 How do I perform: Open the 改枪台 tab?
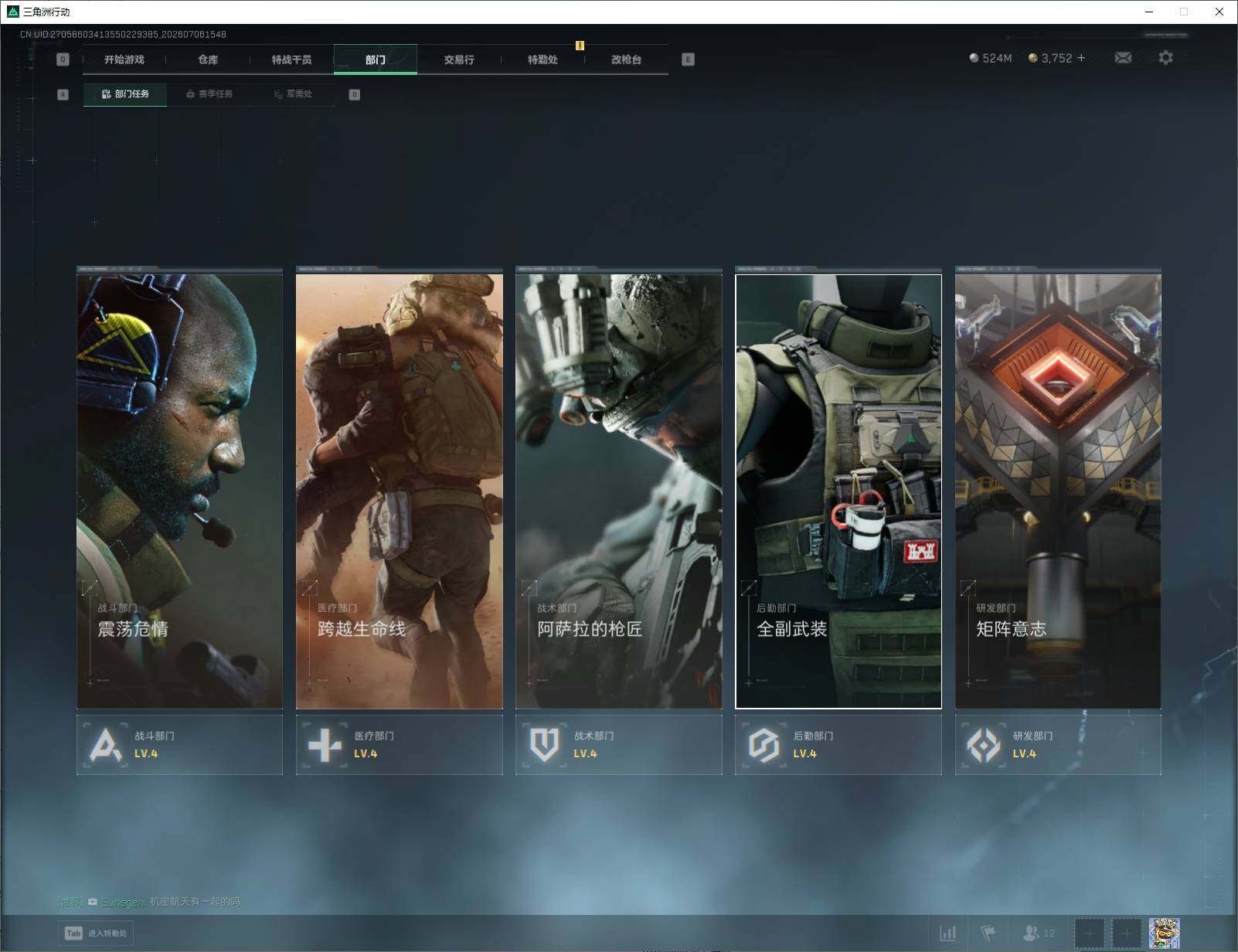[626, 59]
